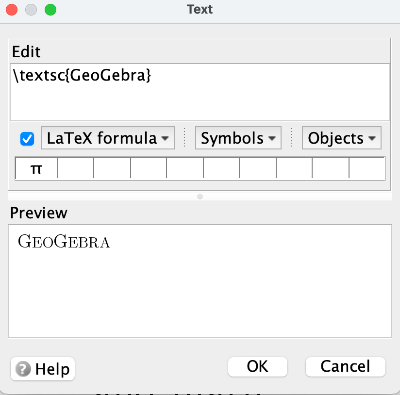The width and height of the screenshot is (400, 395).
Task: Click the arrow on the Objects dropdown
Action: (x=372, y=138)
